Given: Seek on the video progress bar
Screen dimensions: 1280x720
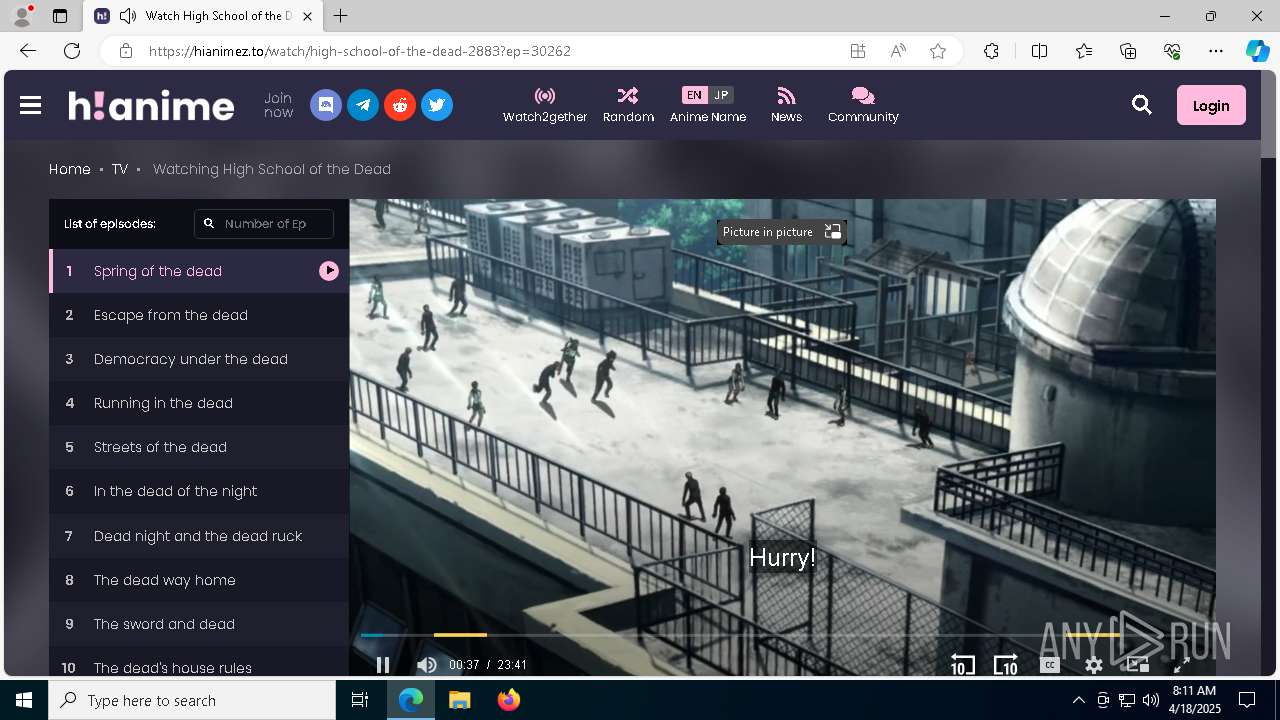Looking at the screenshot, I should point(782,635).
